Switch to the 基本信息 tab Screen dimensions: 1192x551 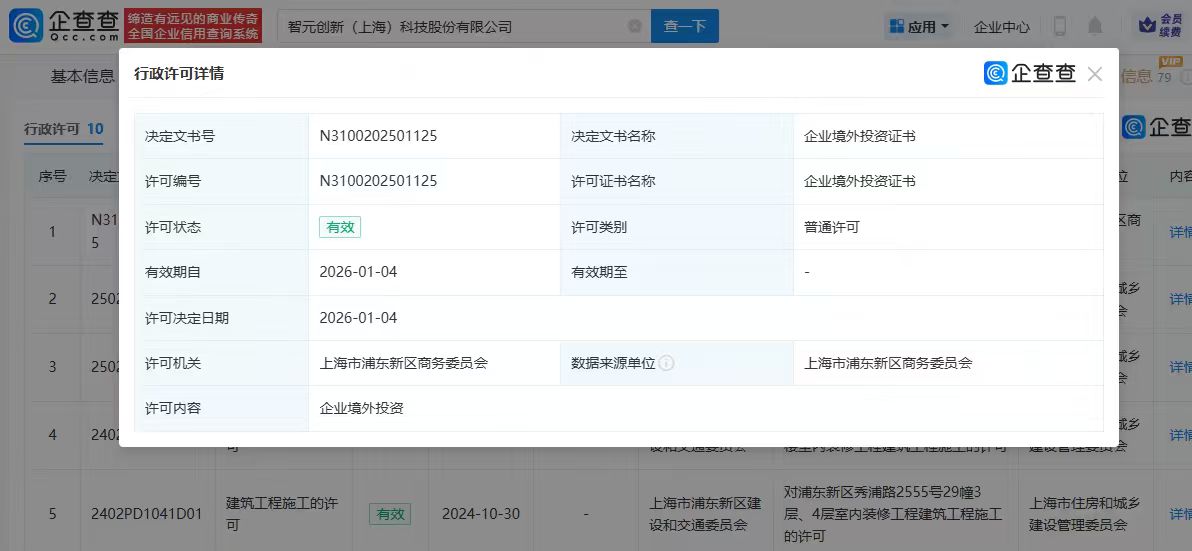(83, 77)
